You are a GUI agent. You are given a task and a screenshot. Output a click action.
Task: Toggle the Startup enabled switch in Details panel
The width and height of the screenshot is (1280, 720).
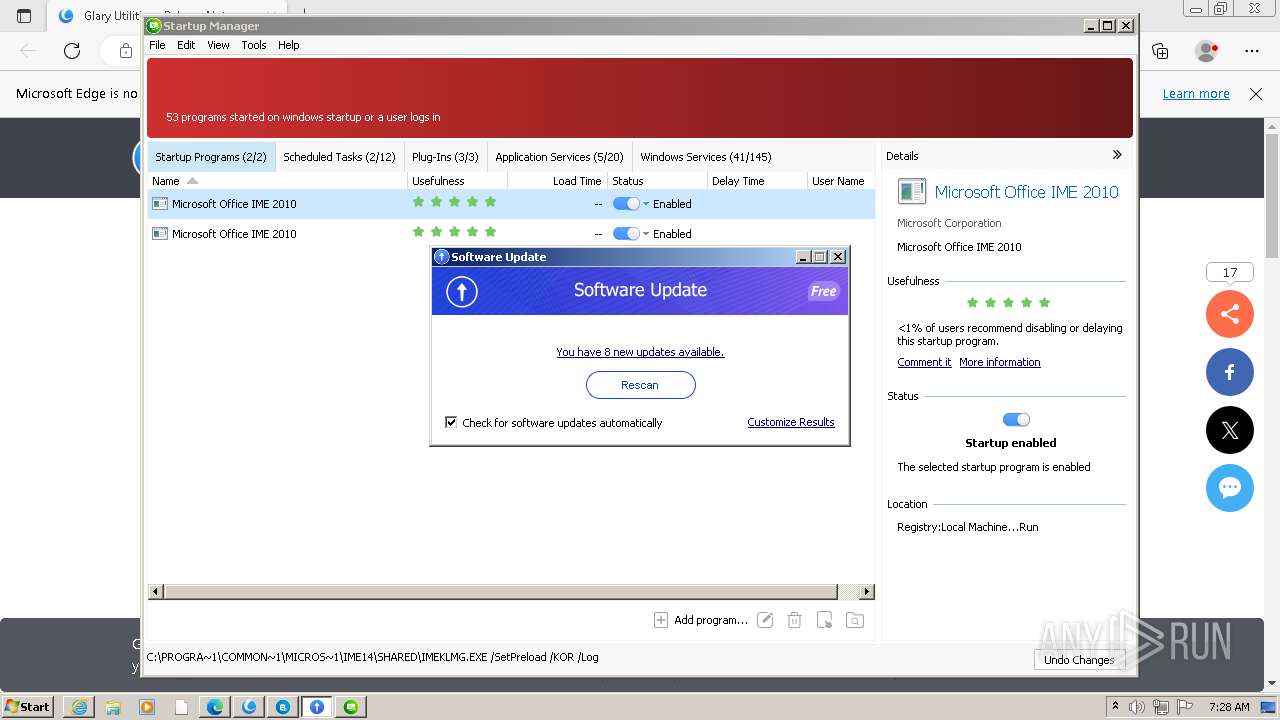pyautogui.click(x=1016, y=420)
